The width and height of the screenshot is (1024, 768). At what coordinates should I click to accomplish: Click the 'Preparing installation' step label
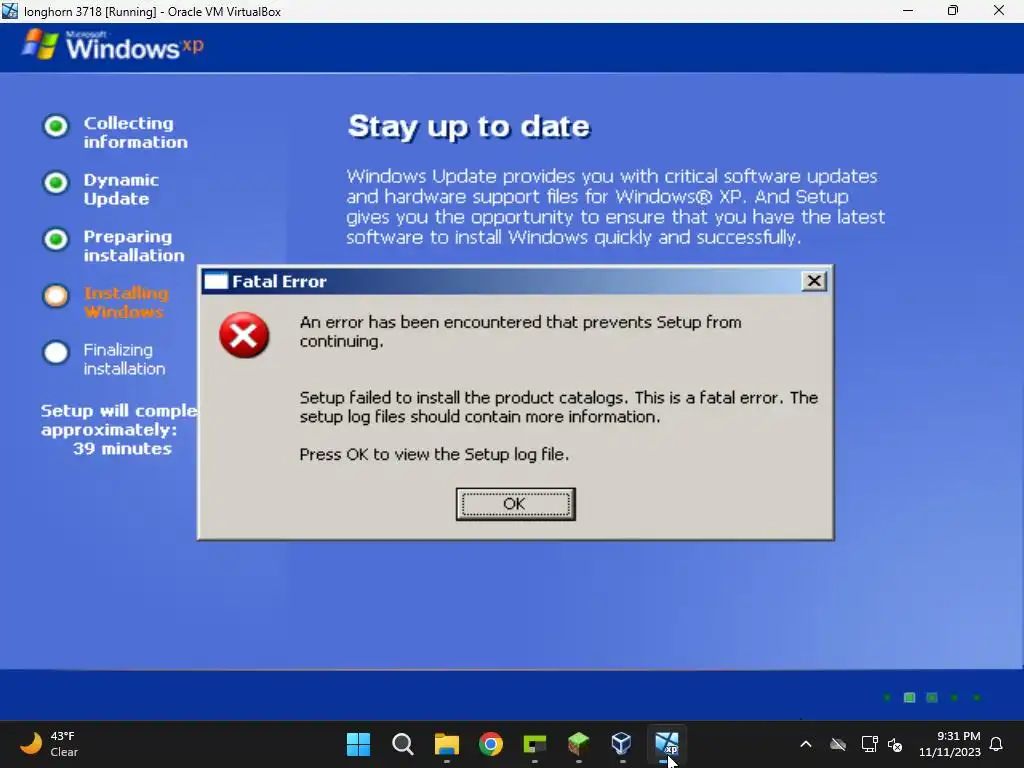pos(134,246)
